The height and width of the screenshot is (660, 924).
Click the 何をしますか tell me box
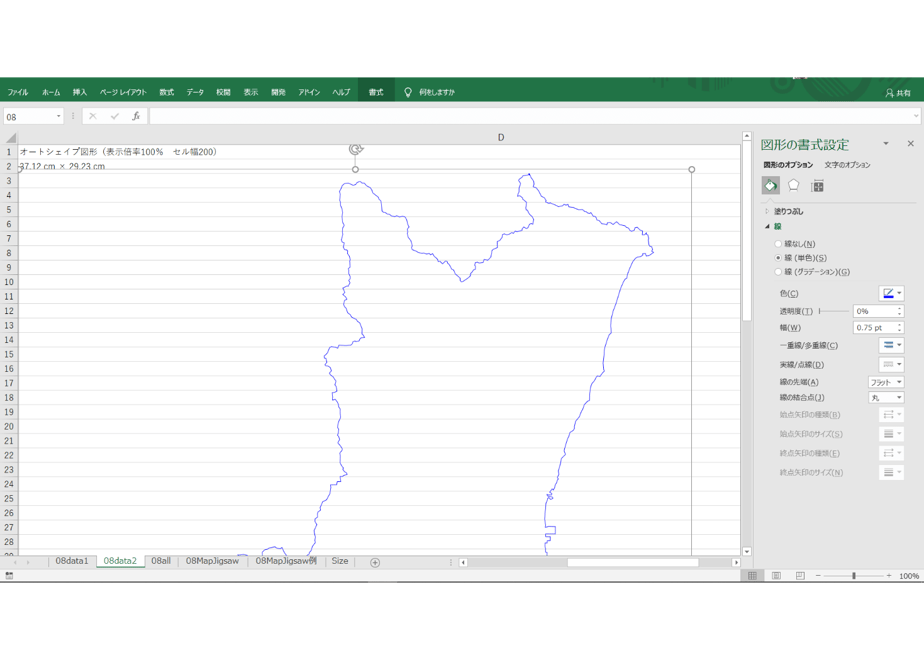pyautogui.click(x=437, y=92)
